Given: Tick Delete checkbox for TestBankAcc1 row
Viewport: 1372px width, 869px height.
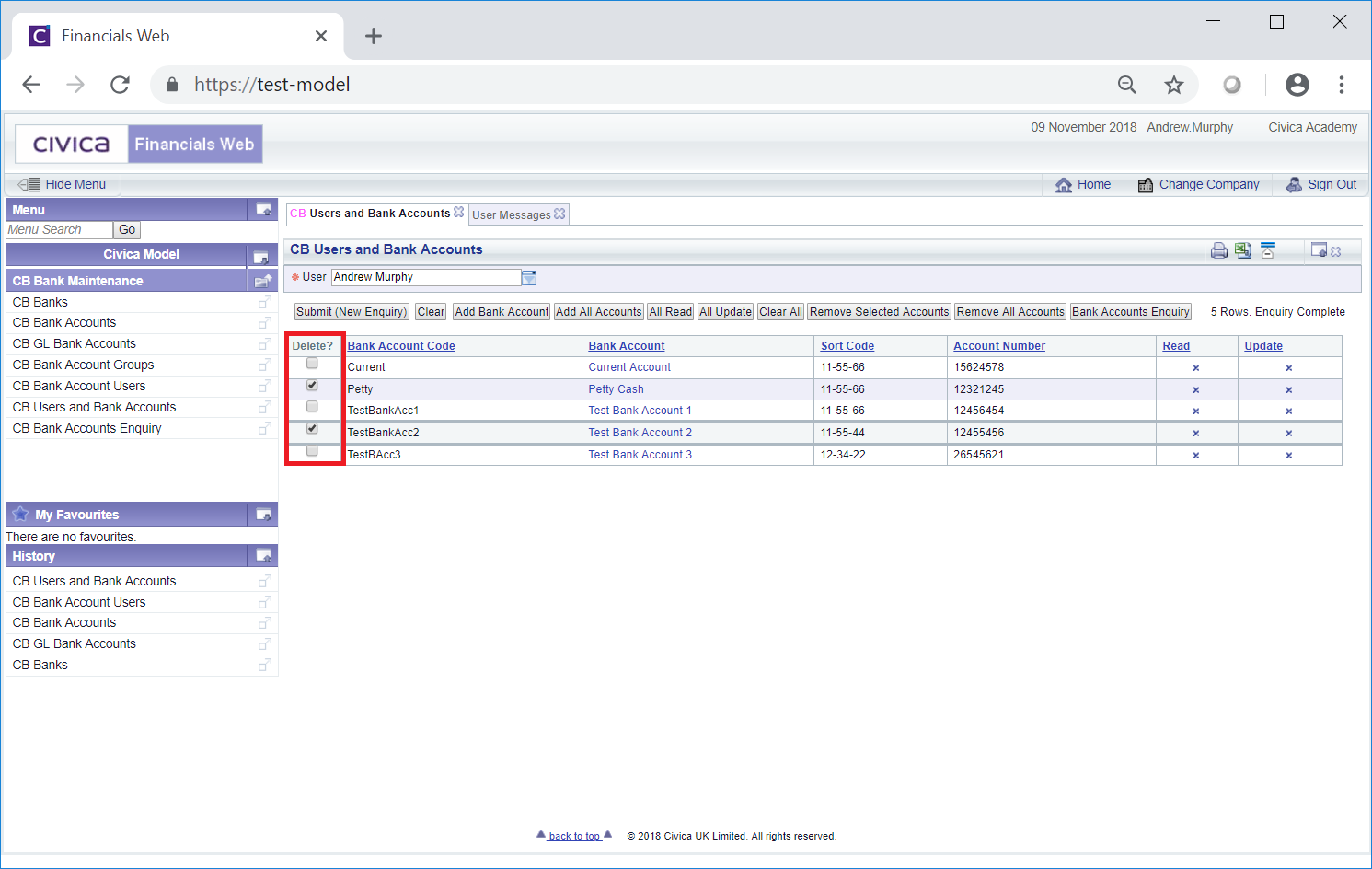Looking at the screenshot, I should tap(312, 407).
